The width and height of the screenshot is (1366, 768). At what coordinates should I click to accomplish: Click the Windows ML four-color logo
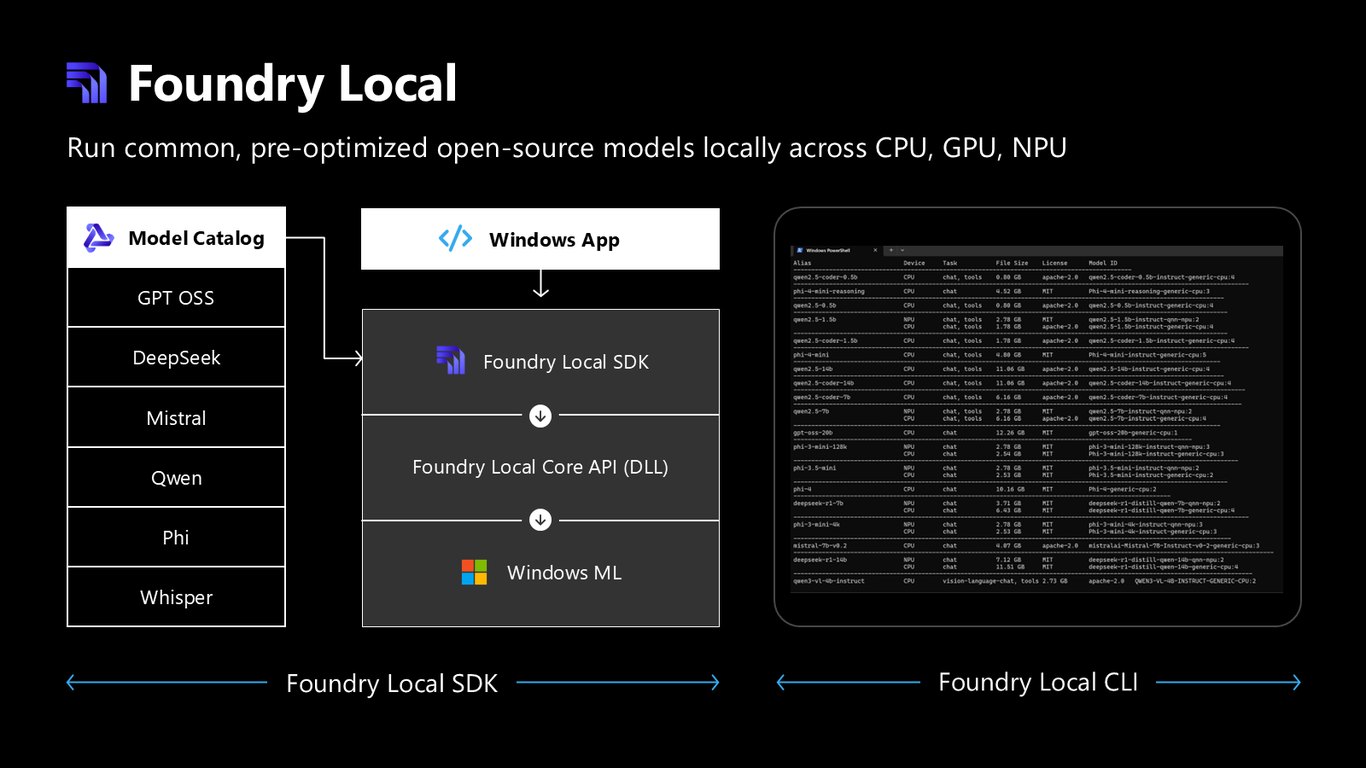[474, 572]
